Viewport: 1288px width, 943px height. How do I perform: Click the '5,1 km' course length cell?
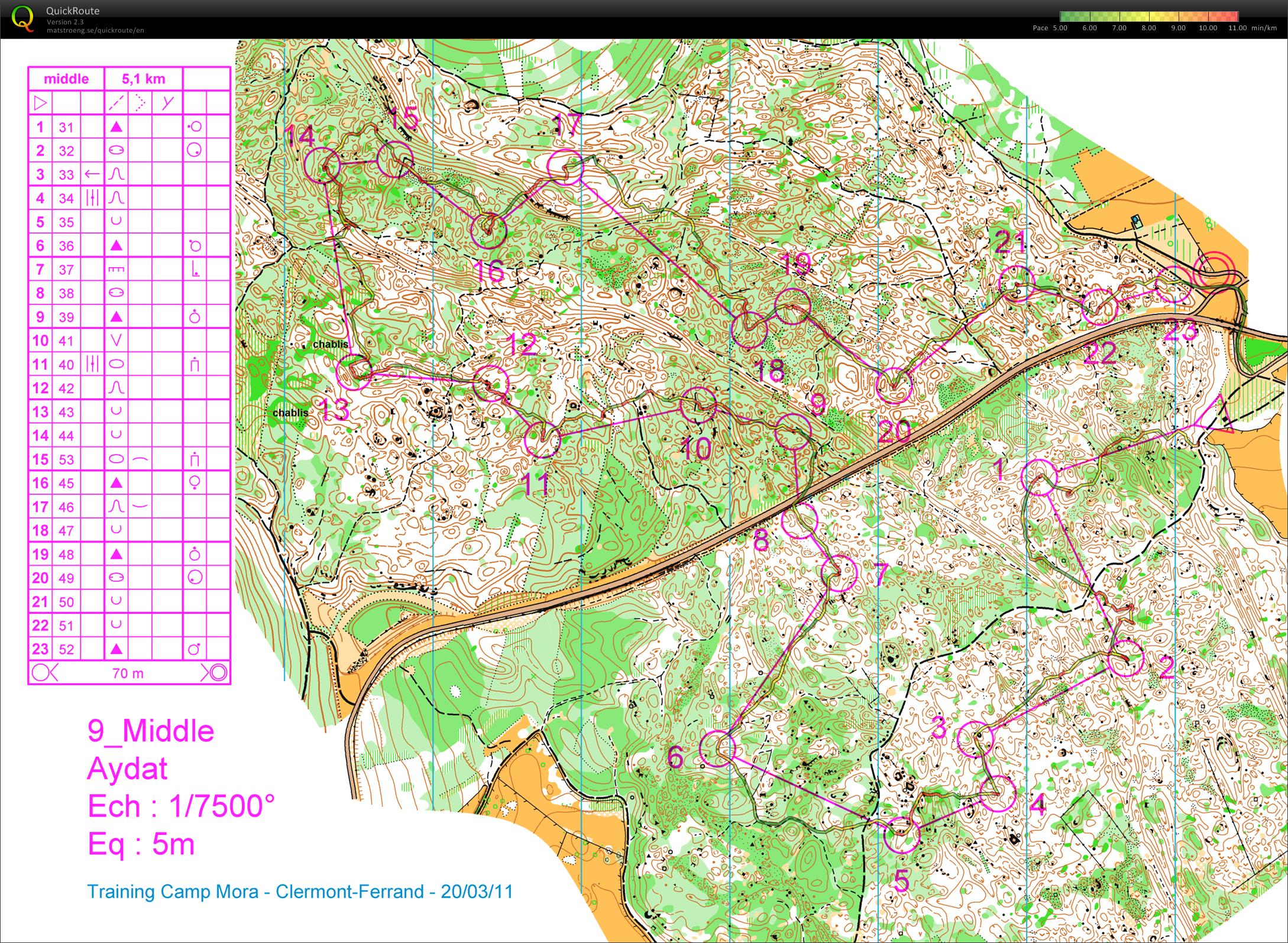pyautogui.click(x=144, y=79)
